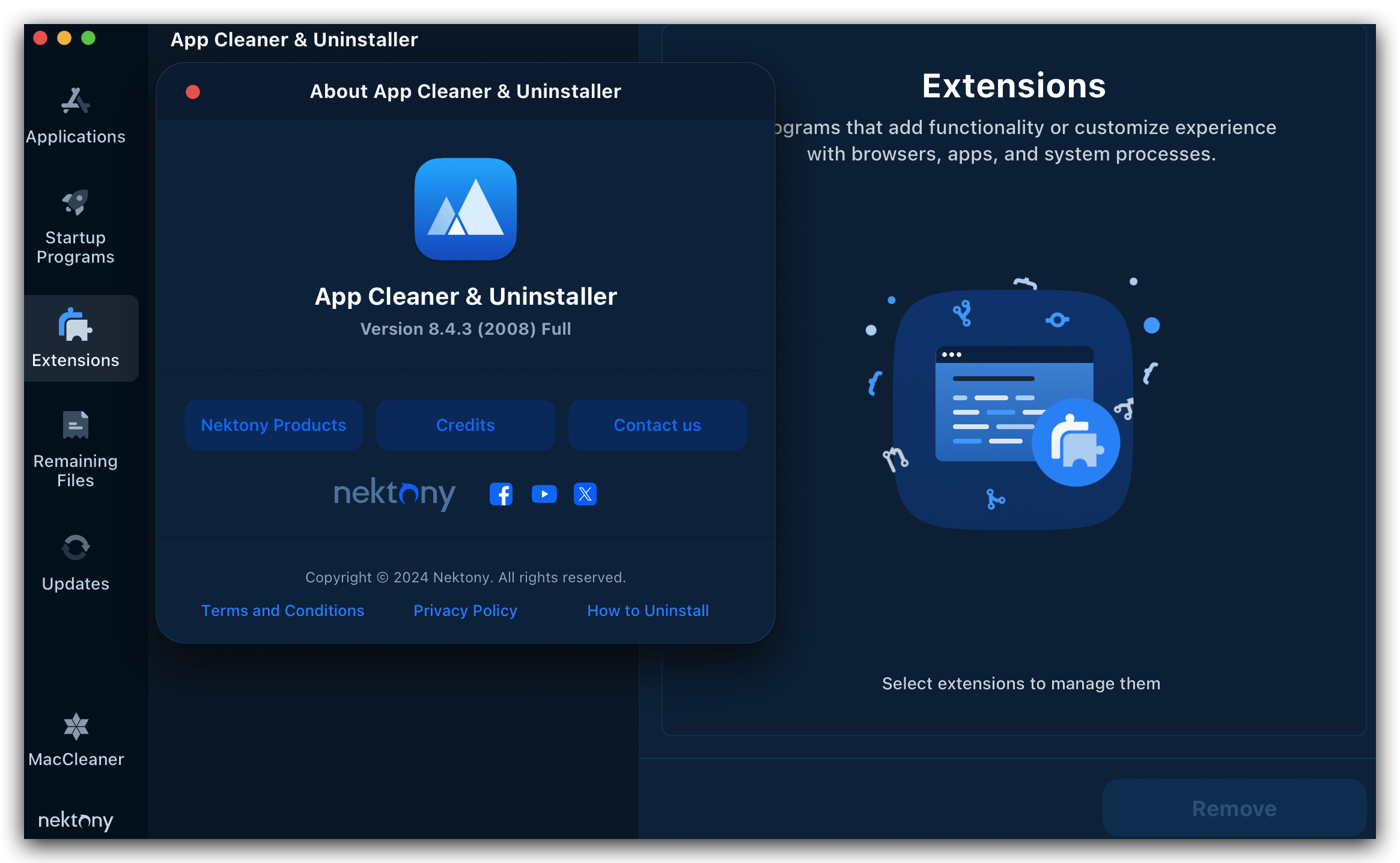This screenshot has width=1400, height=863.
Task: Open the MacCleaner star icon
Action: 76,727
